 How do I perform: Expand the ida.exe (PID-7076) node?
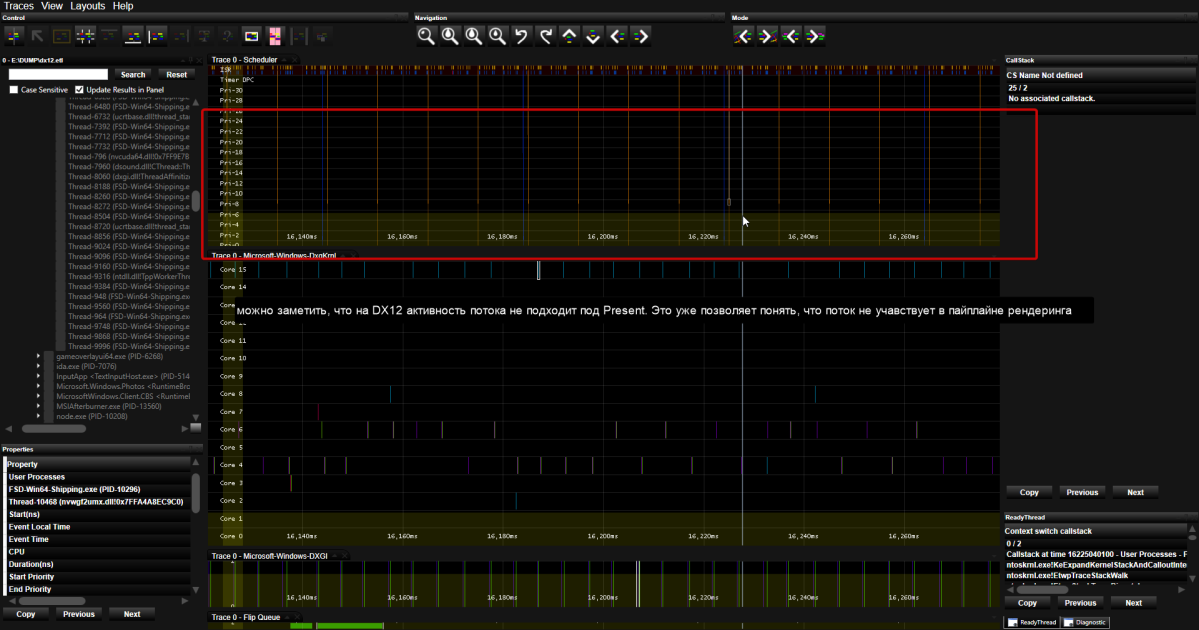(x=38, y=366)
